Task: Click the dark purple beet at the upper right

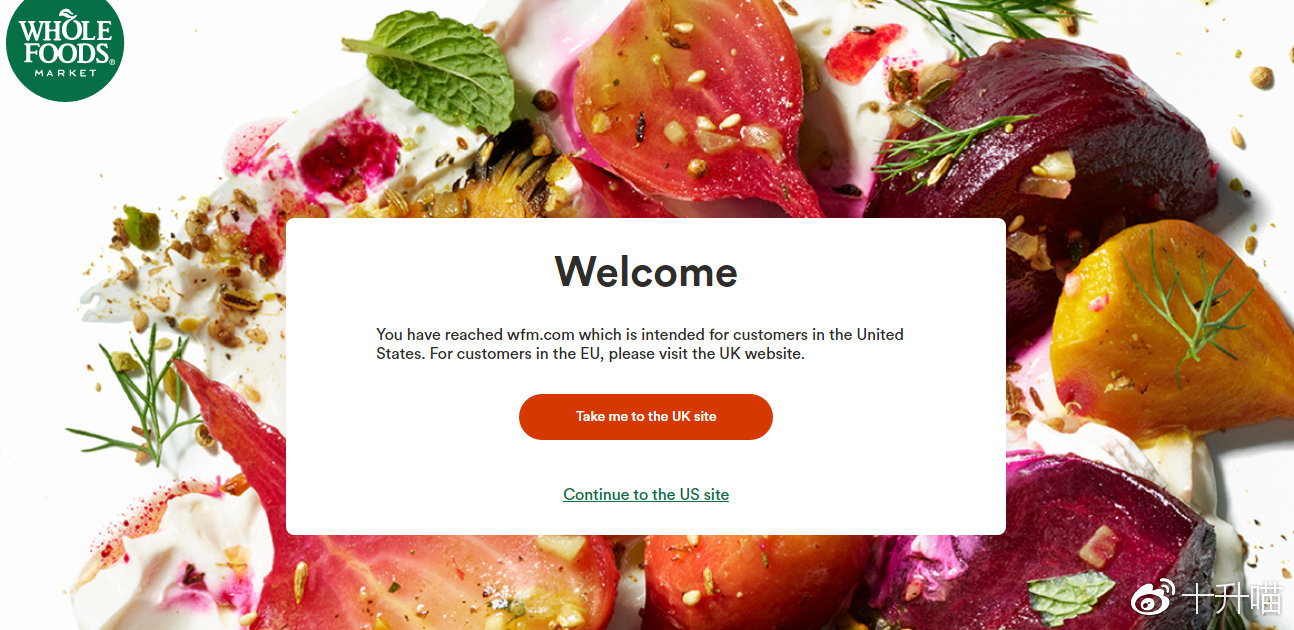Action: coord(1040,140)
